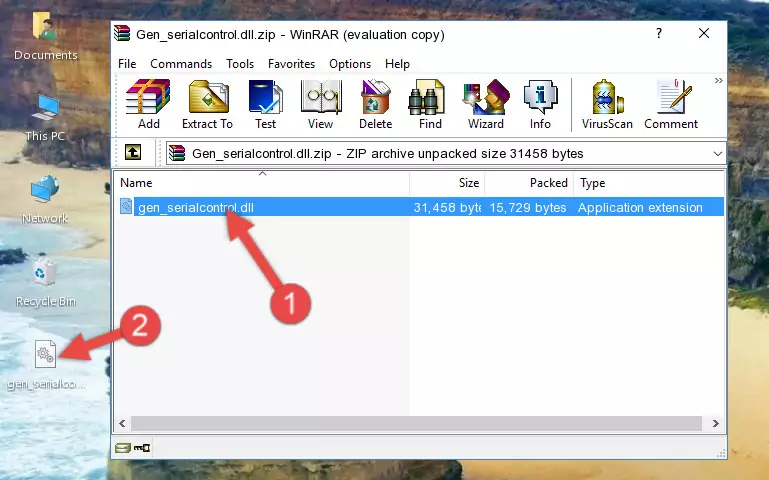Screen dimensions: 769x480
Task: Click the horizontal scrollbar right arrow
Action: (716, 423)
